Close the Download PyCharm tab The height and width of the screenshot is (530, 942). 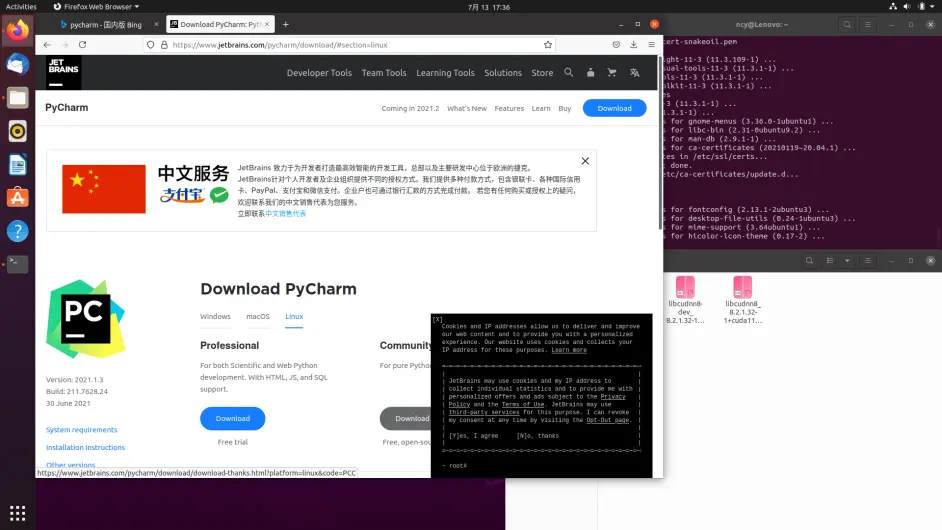click(267, 24)
